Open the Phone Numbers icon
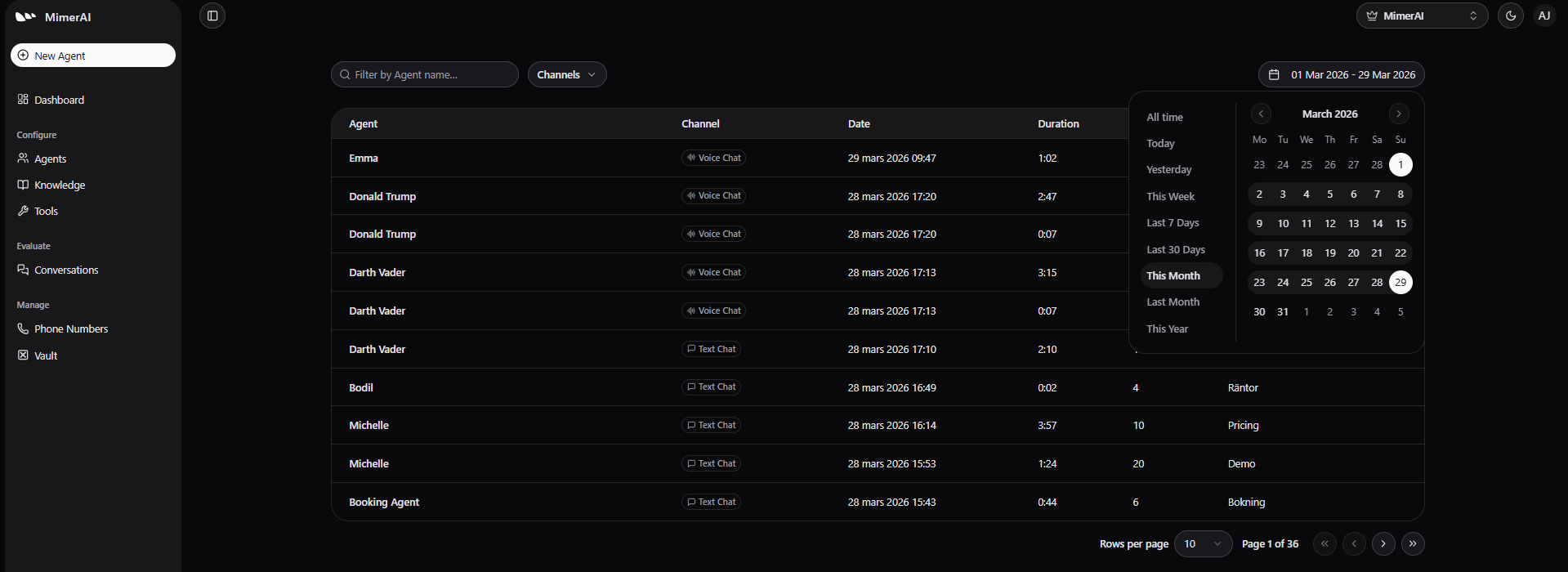Viewport: 1568px width, 572px height. [x=23, y=328]
